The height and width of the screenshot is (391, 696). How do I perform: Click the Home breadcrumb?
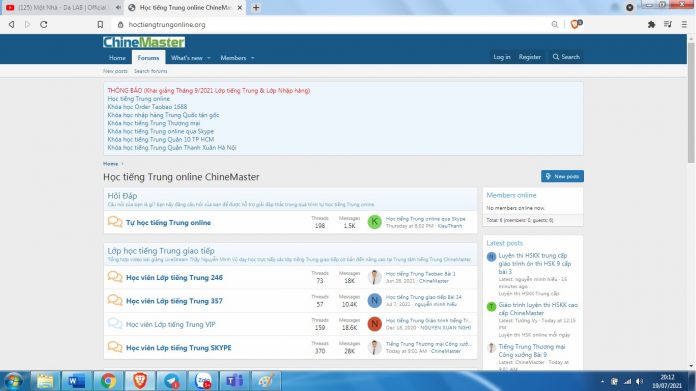(111, 164)
